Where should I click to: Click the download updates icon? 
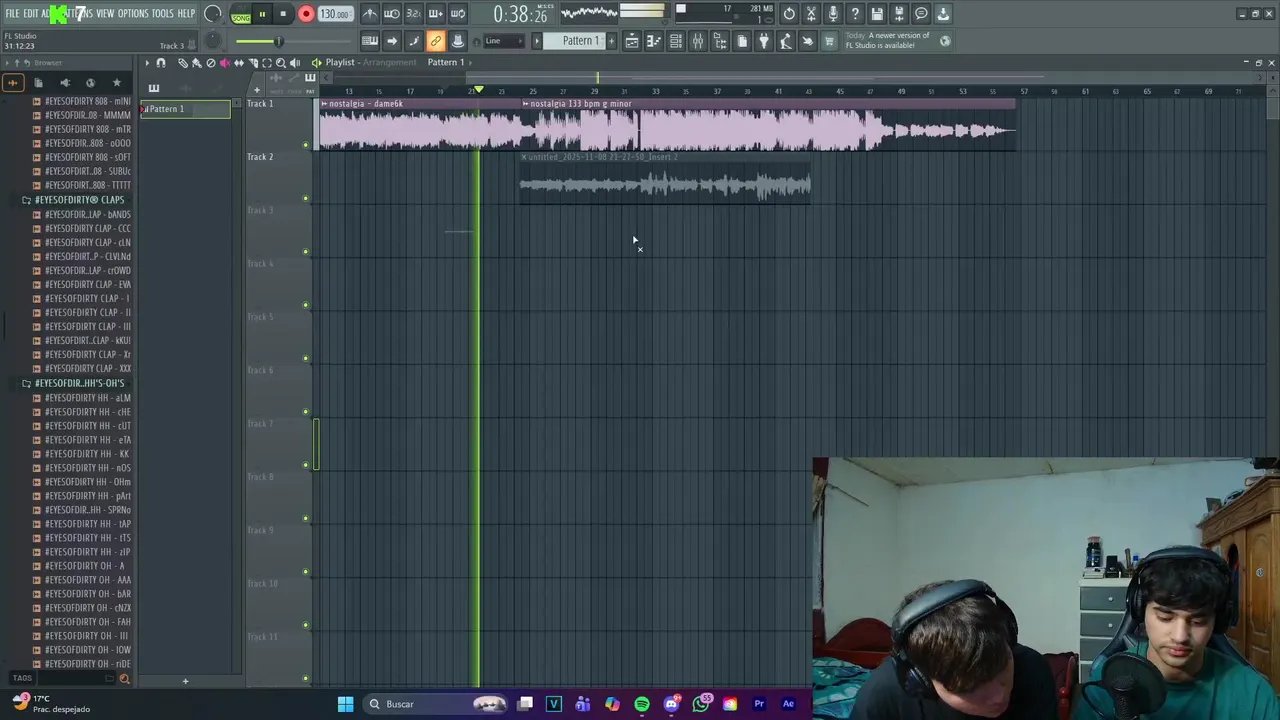pos(943,14)
